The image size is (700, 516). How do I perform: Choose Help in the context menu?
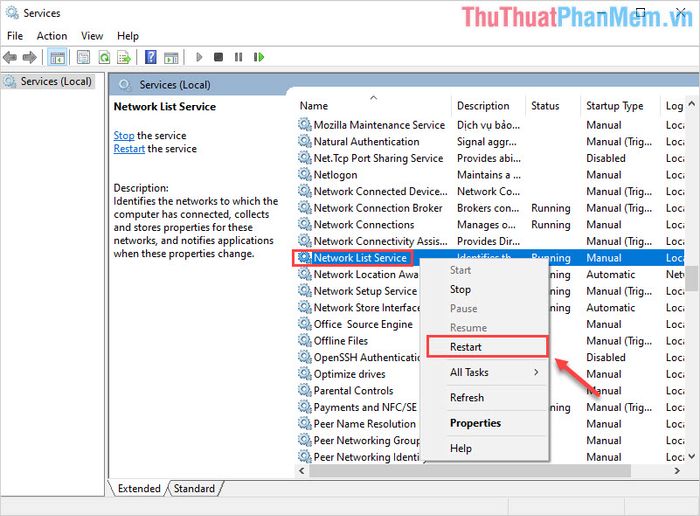tap(484, 448)
